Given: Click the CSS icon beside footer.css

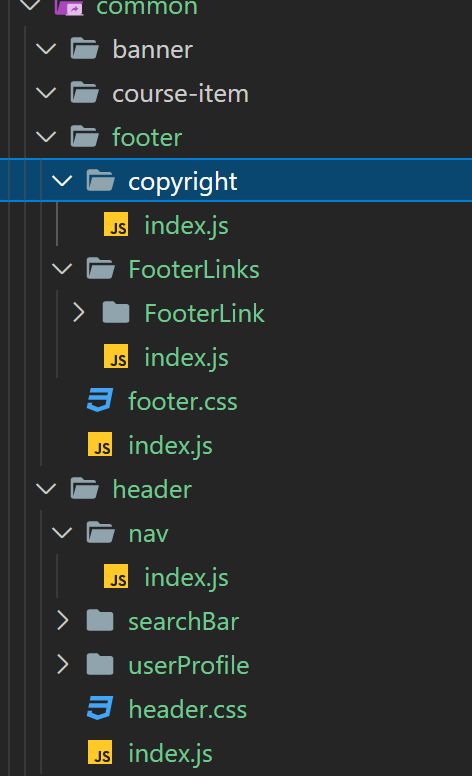Looking at the screenshot, I should pyautogui.click(x=100, y=400).
